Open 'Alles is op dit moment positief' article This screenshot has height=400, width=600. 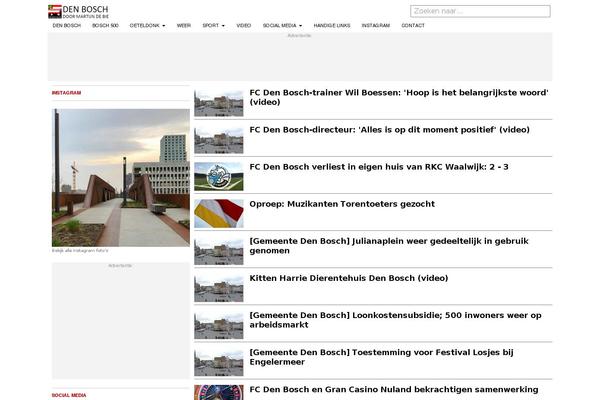(x=390, y=130)
